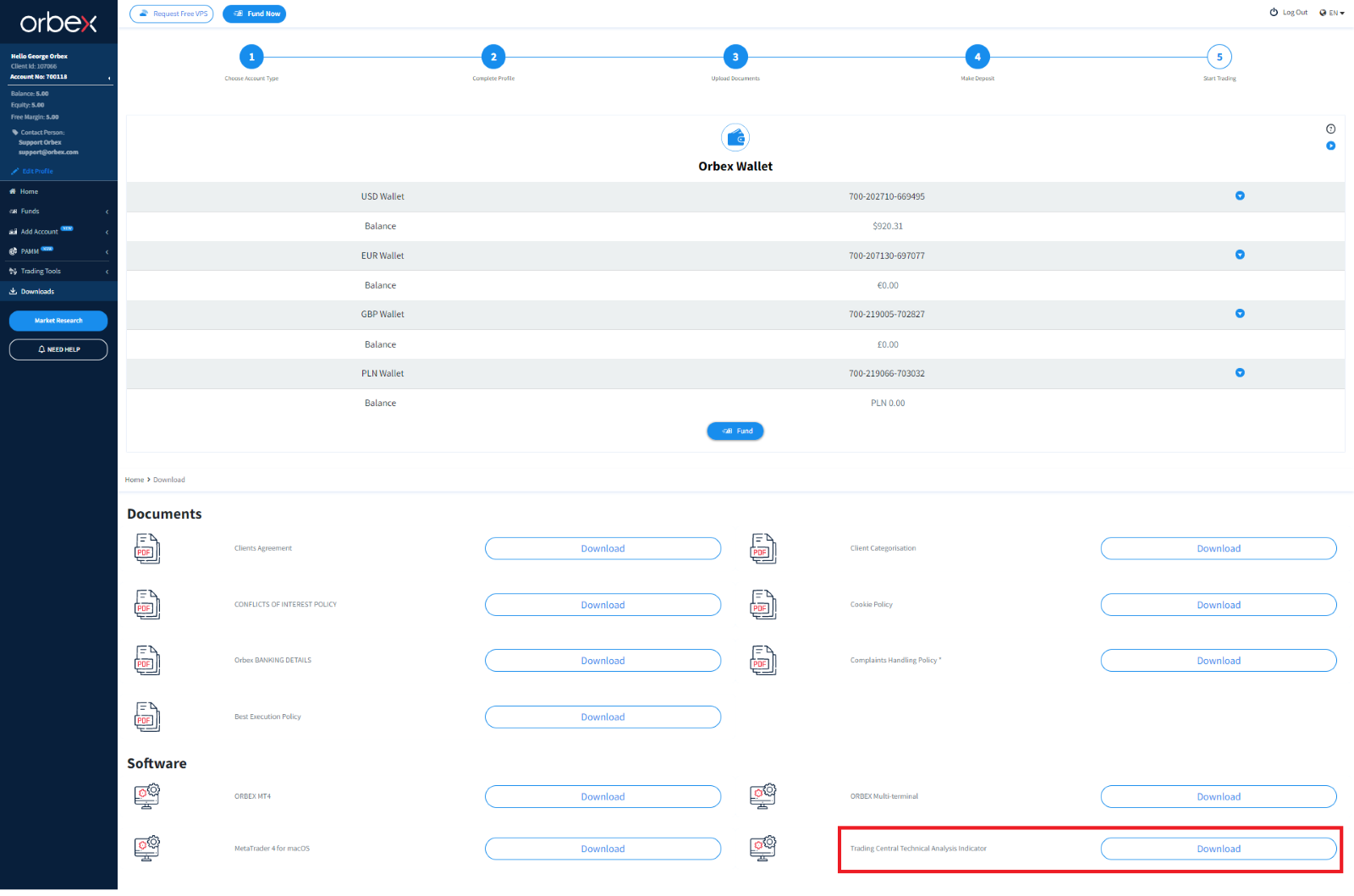Click the step 5 Start Trading circle
The width and height of the screenshot is (1354, 896).
click(x=1219, y=57)
